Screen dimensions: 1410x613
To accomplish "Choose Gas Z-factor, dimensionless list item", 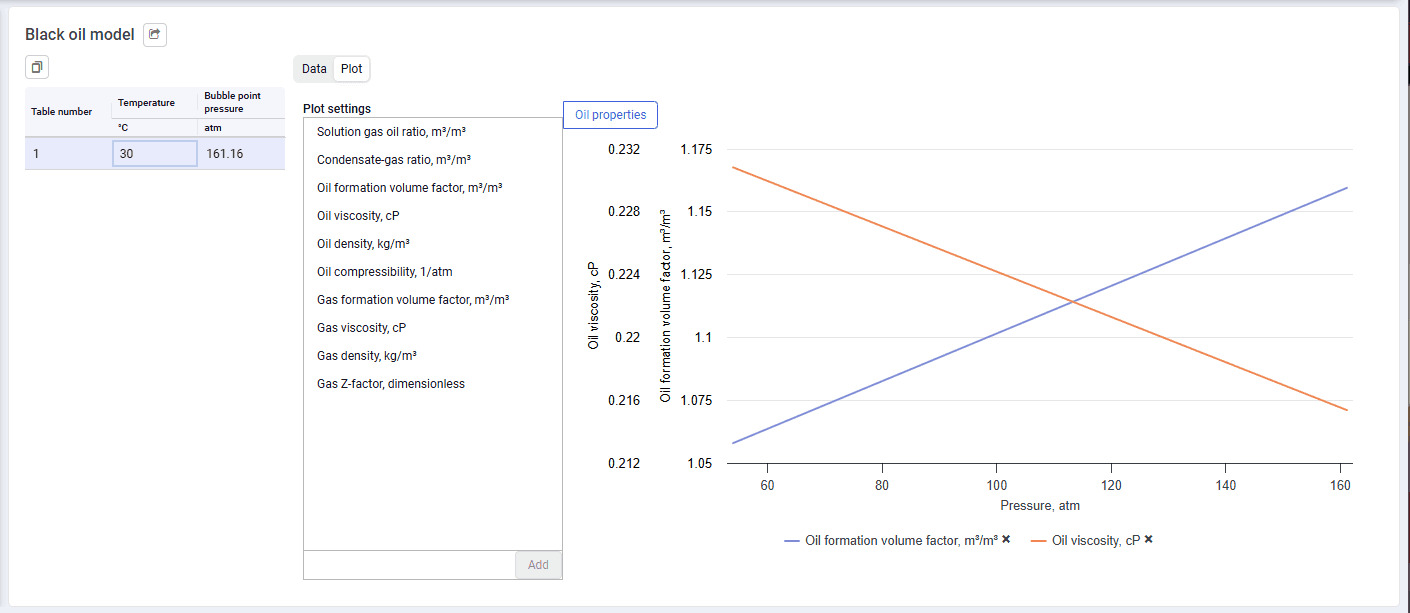I will (x=432, y=384).
